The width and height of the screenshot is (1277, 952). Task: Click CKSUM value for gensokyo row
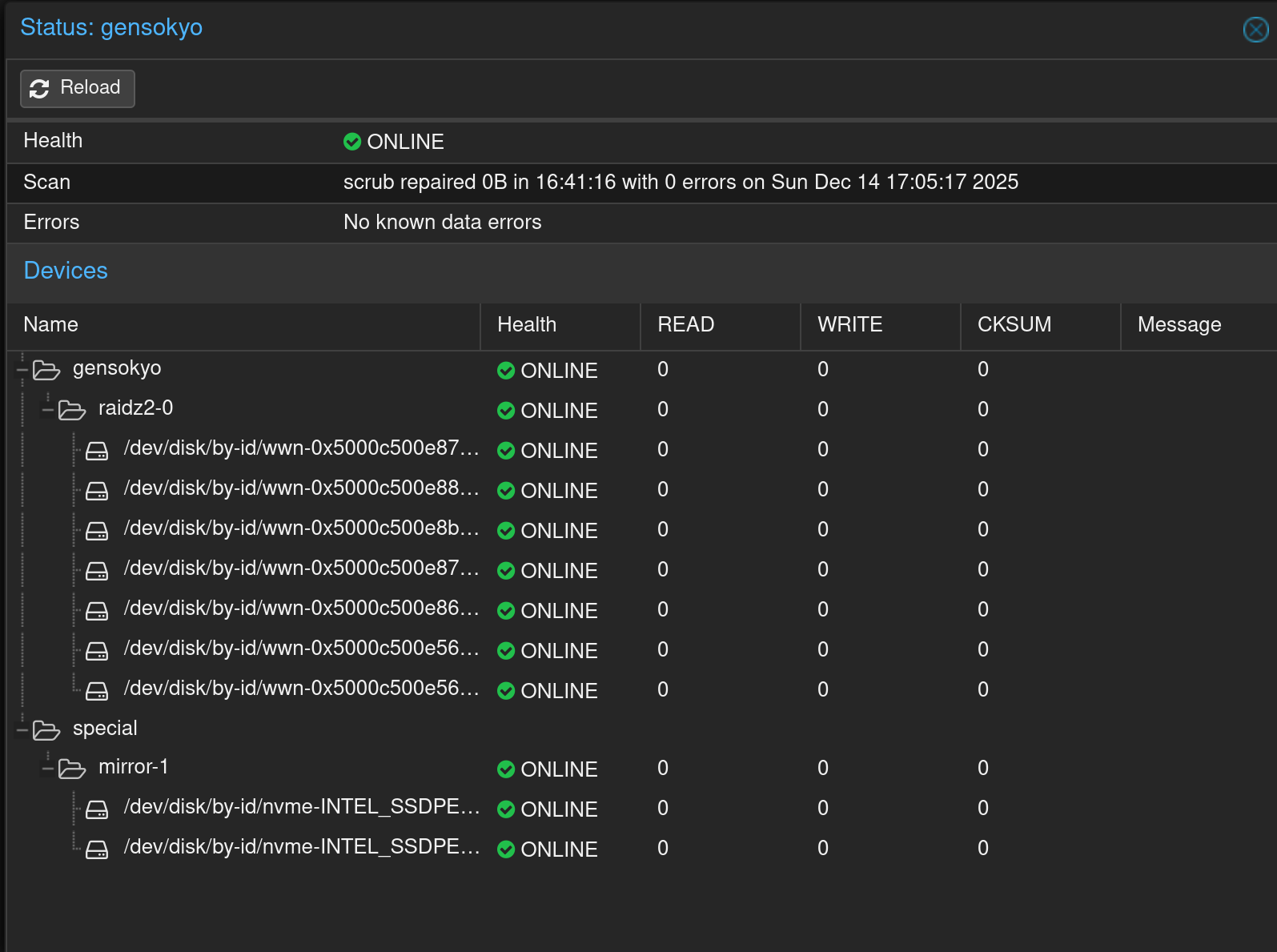983,370
